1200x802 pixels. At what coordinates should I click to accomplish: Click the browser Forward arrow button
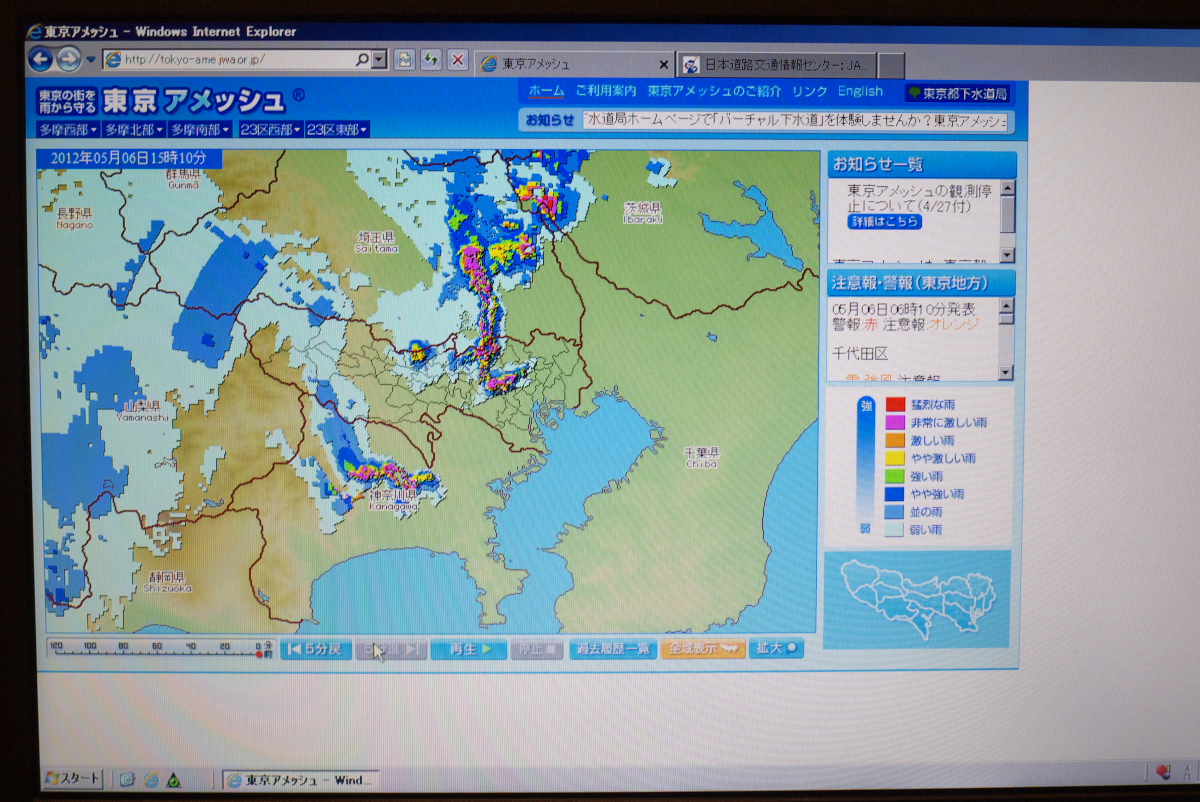tap(69, 59)
